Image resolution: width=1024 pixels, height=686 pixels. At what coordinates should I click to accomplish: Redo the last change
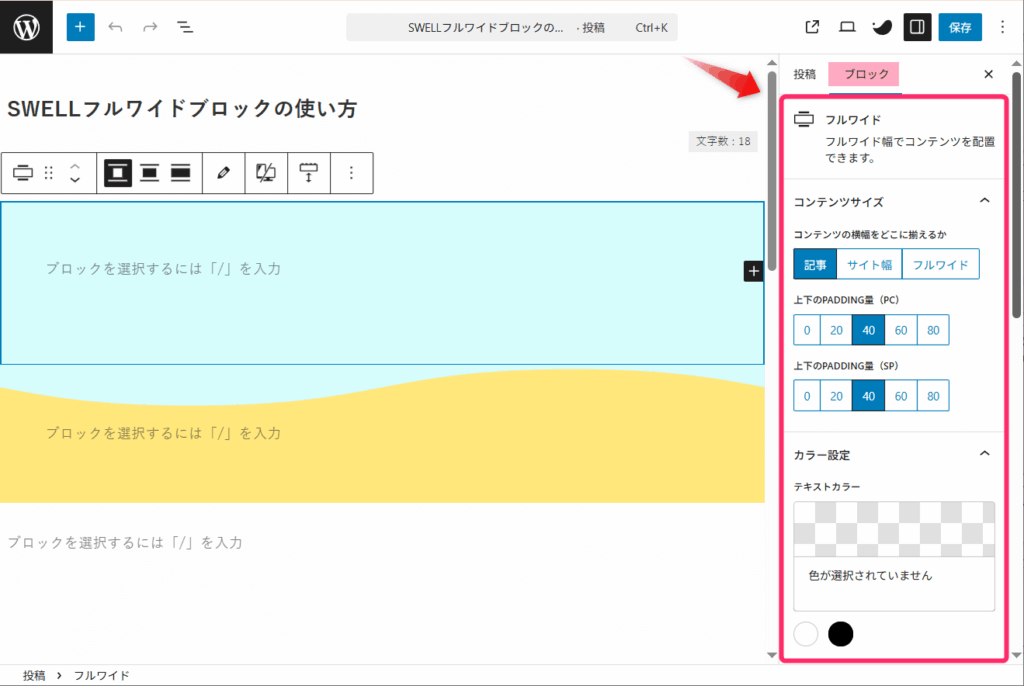[150, 27]
